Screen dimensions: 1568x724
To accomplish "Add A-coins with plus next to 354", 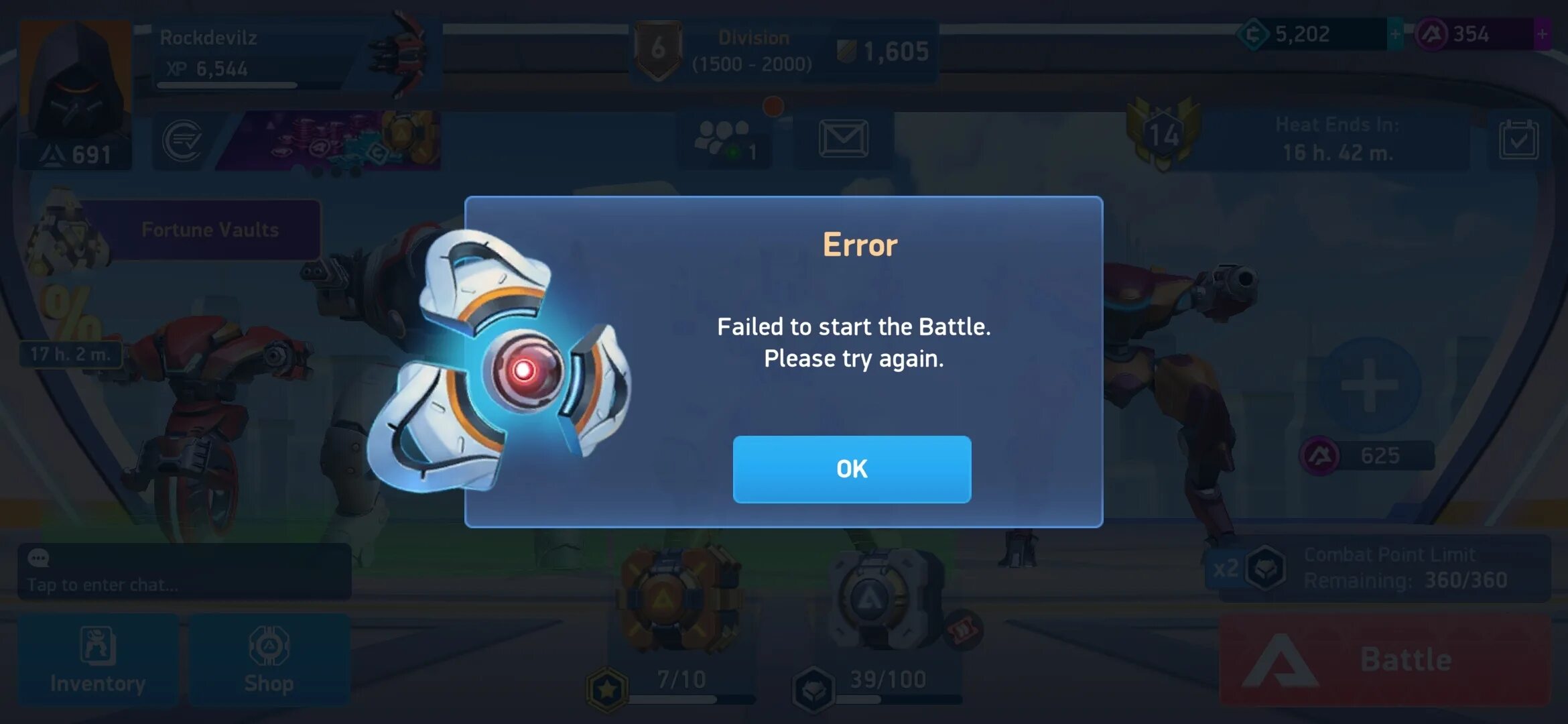I will coord(1542,34).
